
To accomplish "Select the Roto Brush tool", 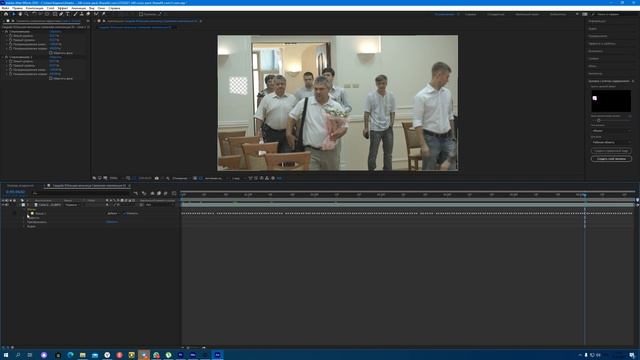I will coord(96,14).
